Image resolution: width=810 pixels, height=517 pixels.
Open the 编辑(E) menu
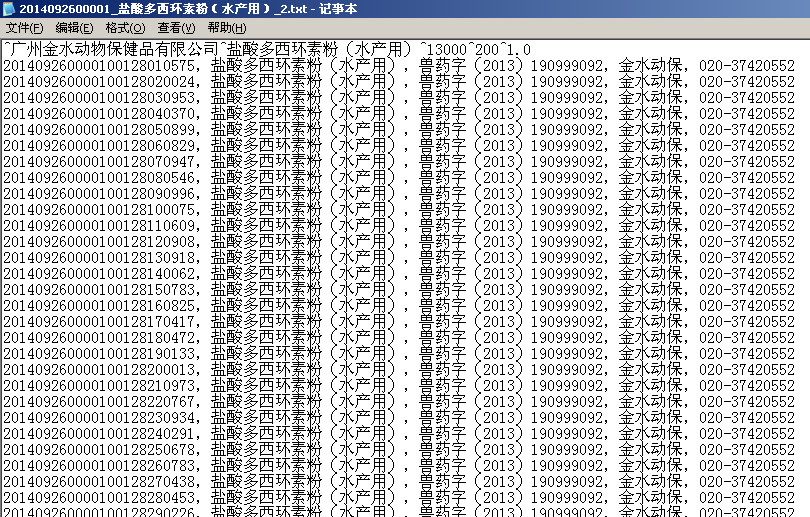point(74,27)
